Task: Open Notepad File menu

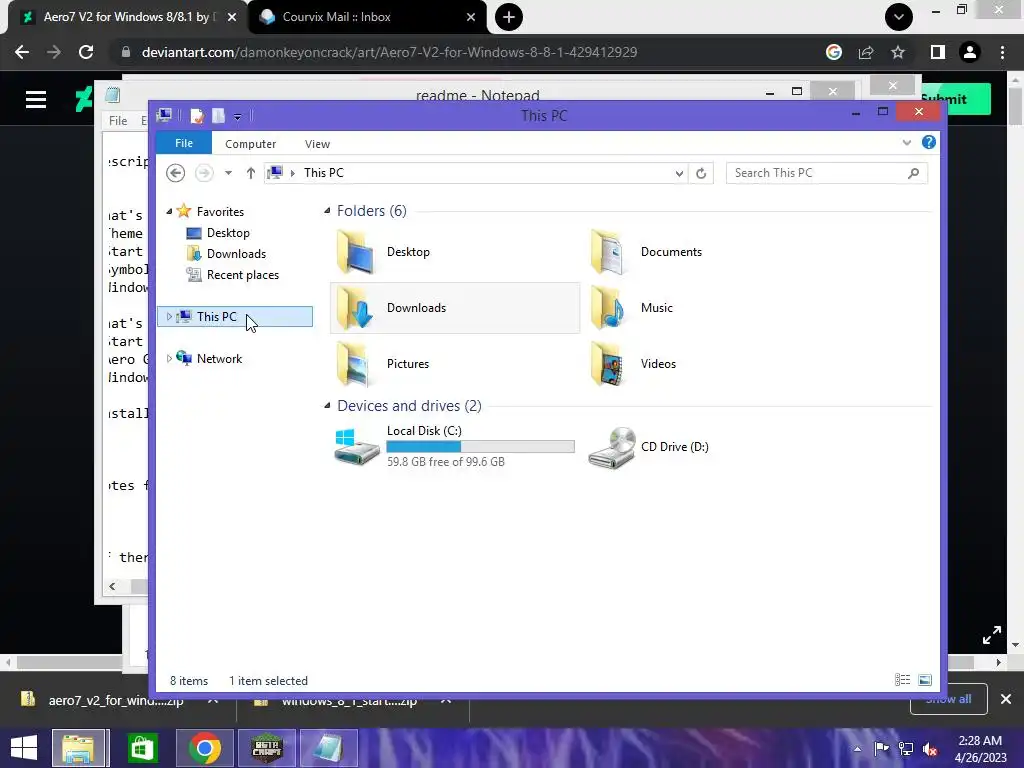Action: pyautogui.click(x=118, y=120)
